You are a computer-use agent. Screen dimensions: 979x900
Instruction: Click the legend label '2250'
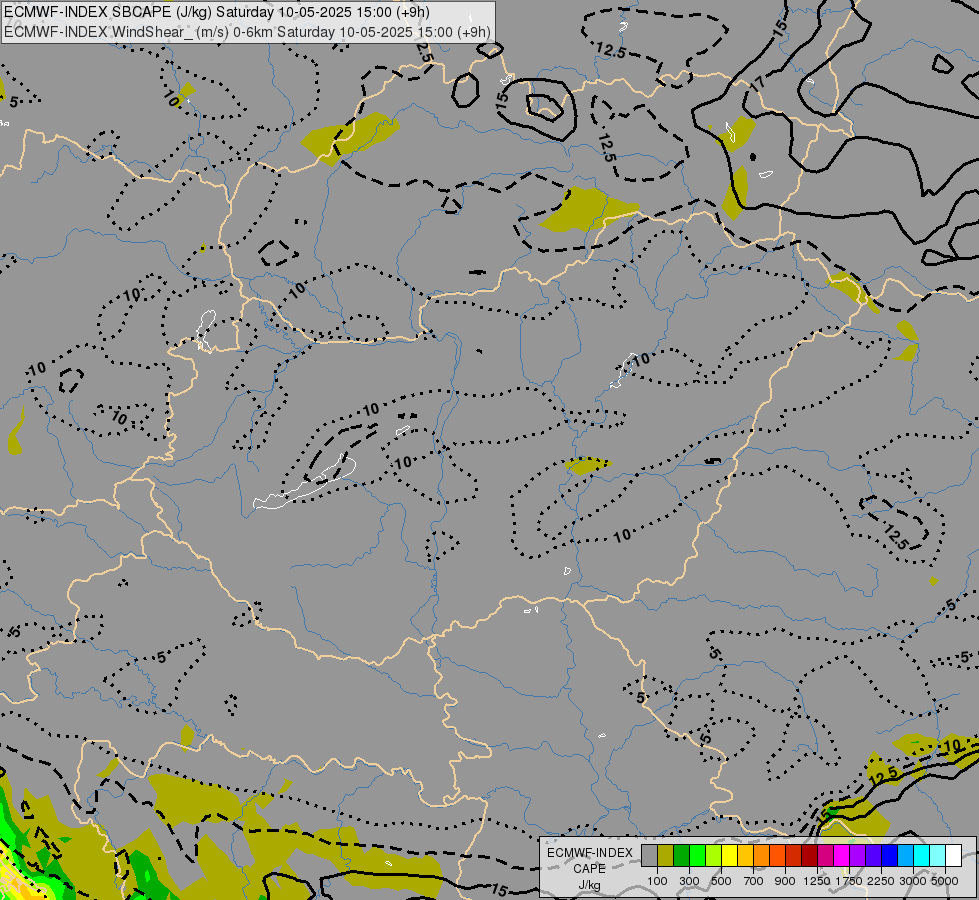point(881,881)
